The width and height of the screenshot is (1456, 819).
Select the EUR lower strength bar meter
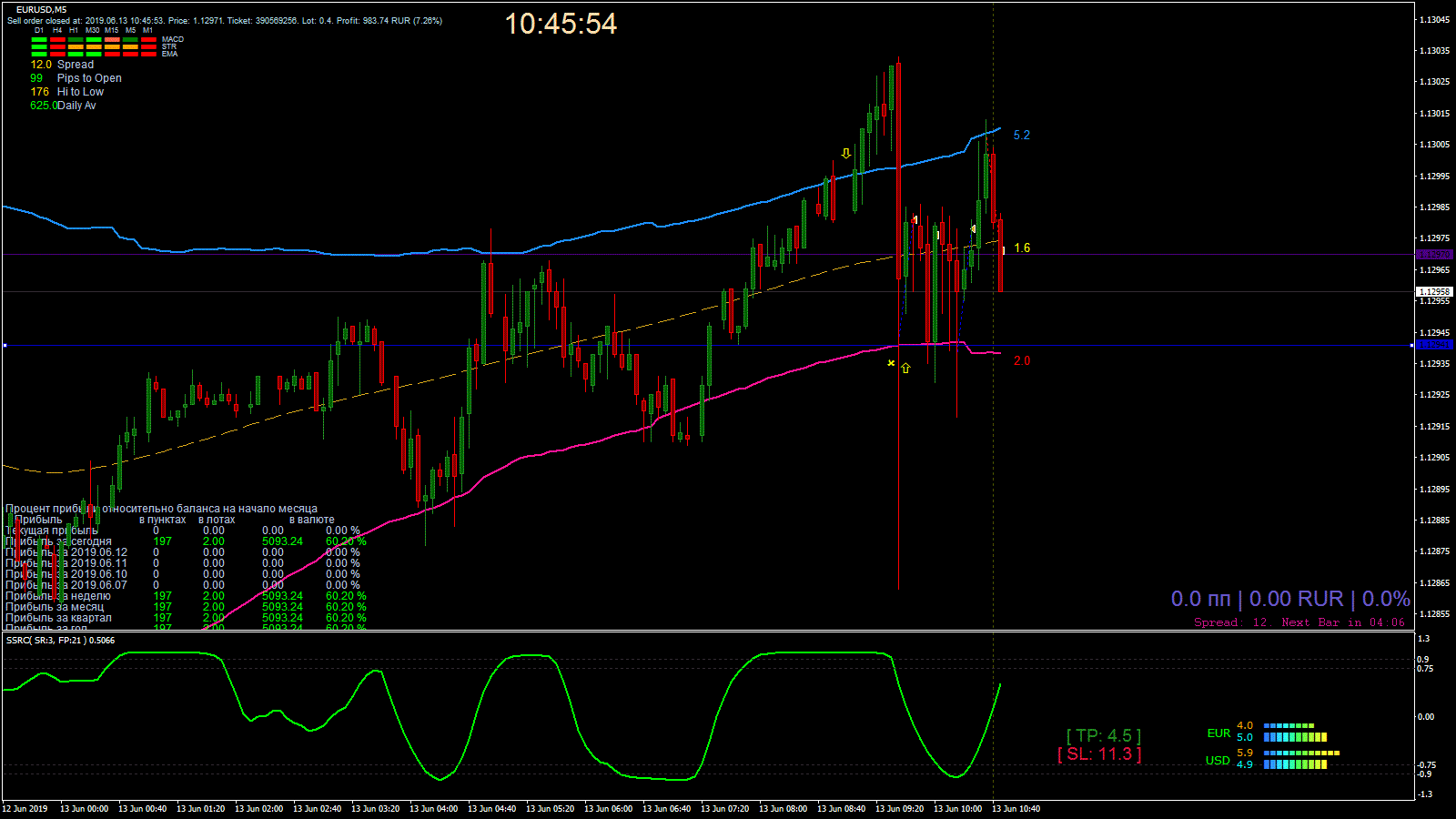(1295, 737)
